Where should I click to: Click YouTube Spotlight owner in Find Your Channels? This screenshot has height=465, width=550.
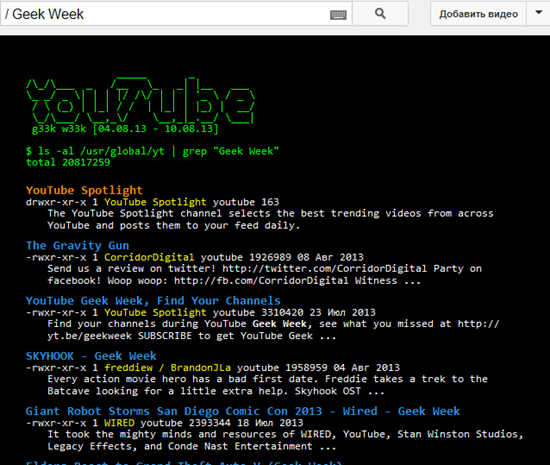tap(155, 312)
